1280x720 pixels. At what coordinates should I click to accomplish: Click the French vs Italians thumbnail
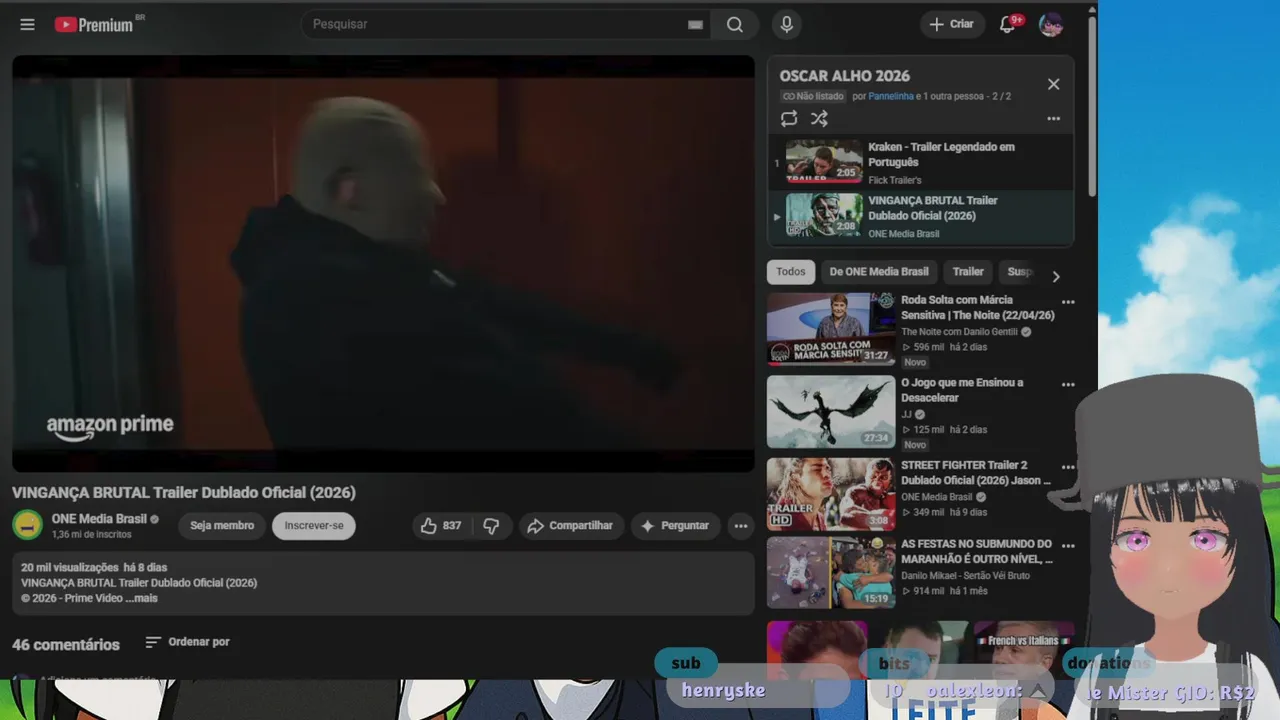[x=1025, y=648]
